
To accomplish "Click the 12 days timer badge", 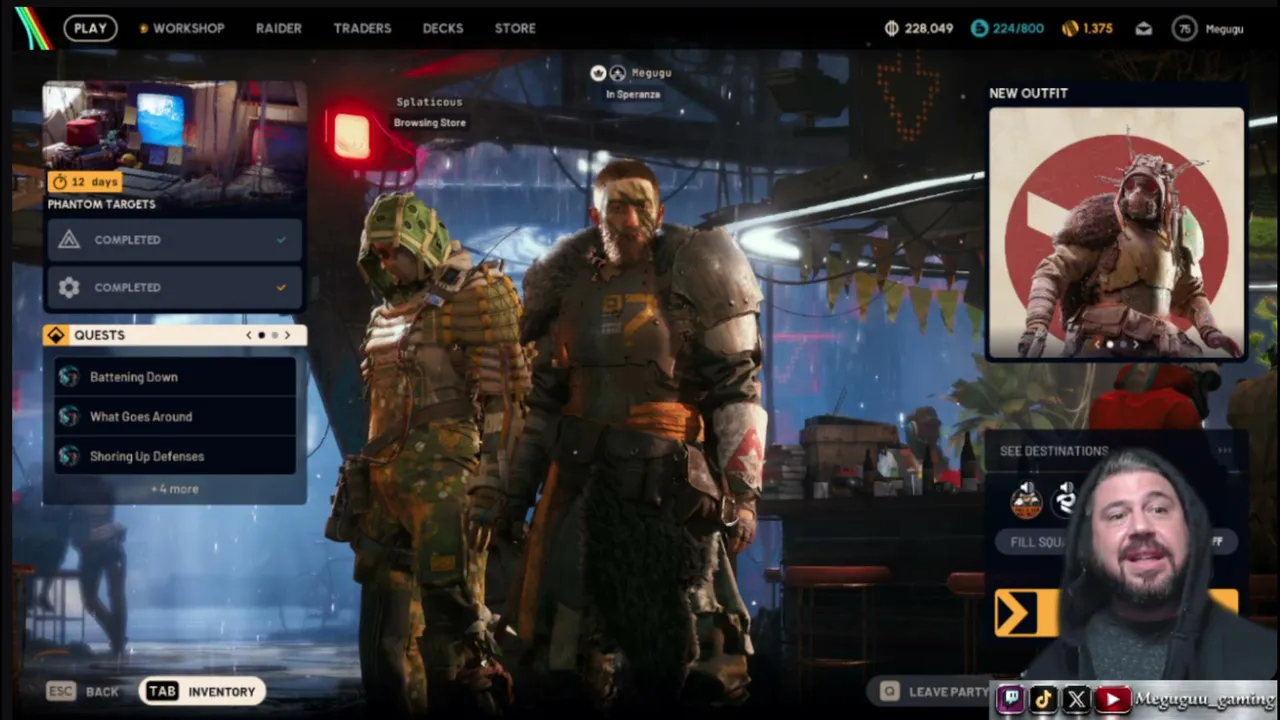I will click(85, 181).
